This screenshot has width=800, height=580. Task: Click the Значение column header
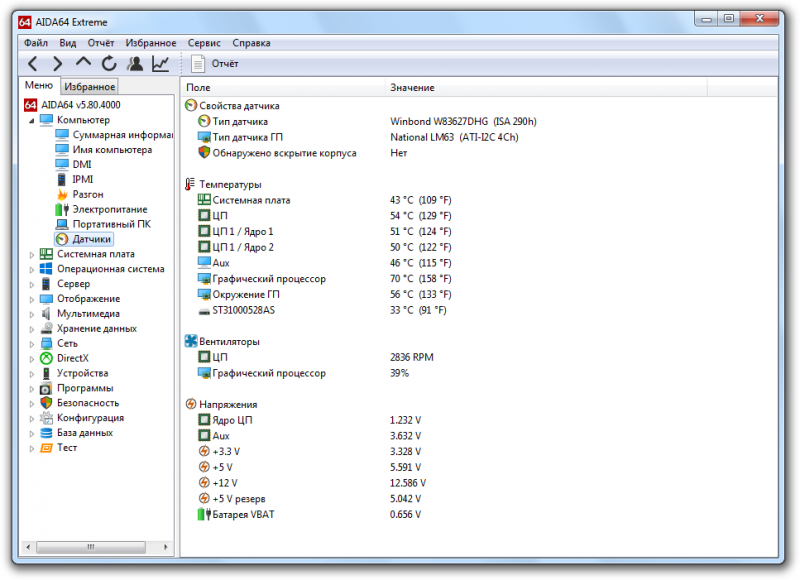coord(412,88)
